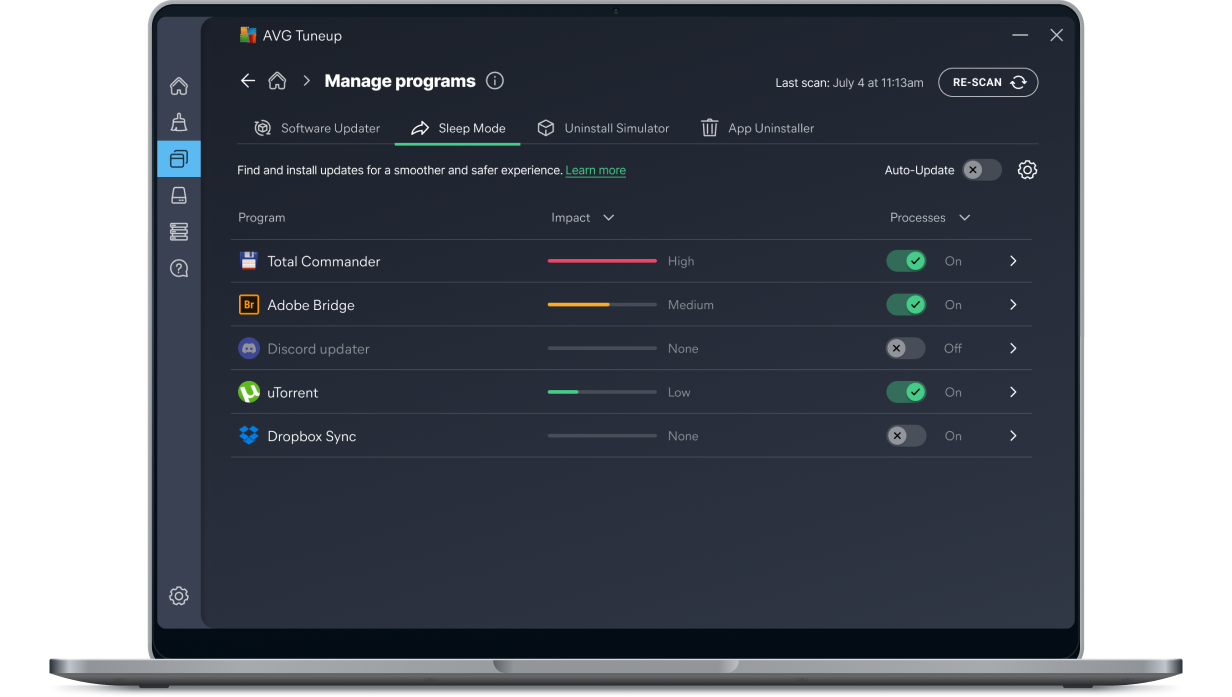This screenshot has height=697, width=1232.
Task: Enable Sleep Mode for Discord updater
Action: [x=905, y=348]
